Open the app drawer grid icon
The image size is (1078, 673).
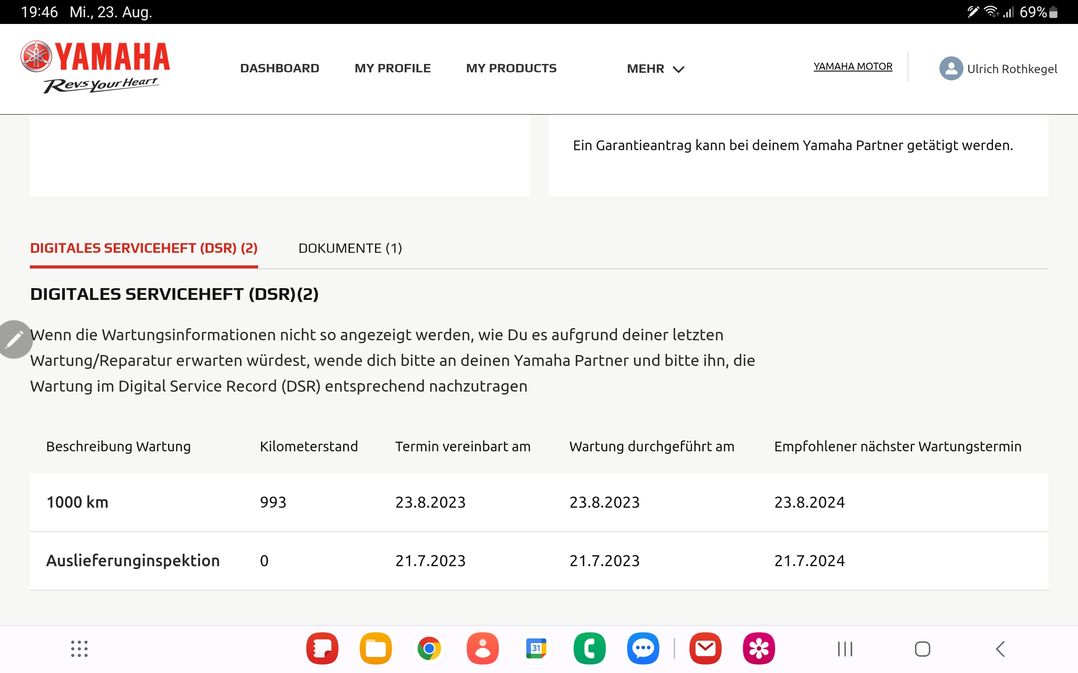coord(80,649)
